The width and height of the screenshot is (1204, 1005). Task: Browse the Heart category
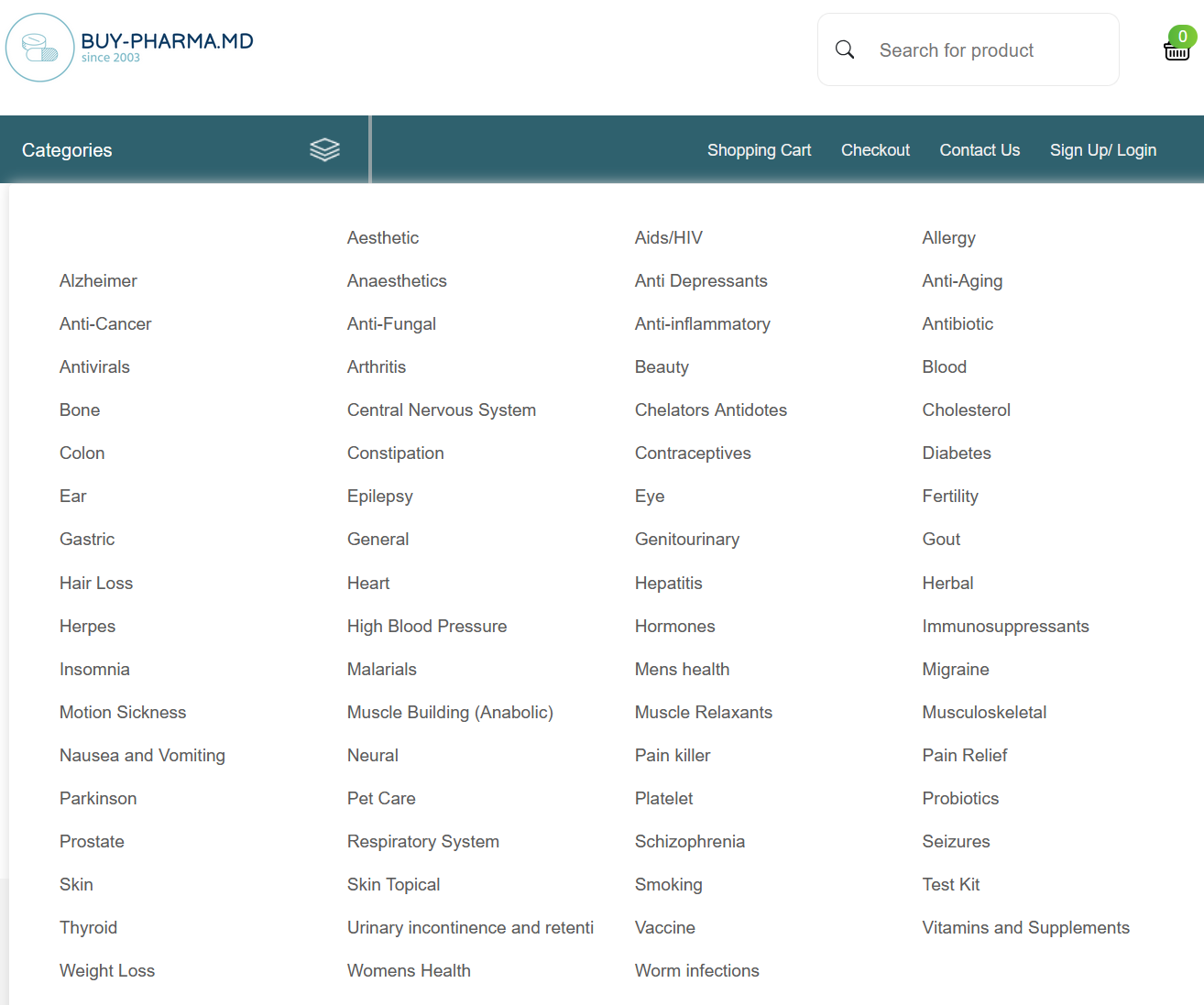pos(368,584)
